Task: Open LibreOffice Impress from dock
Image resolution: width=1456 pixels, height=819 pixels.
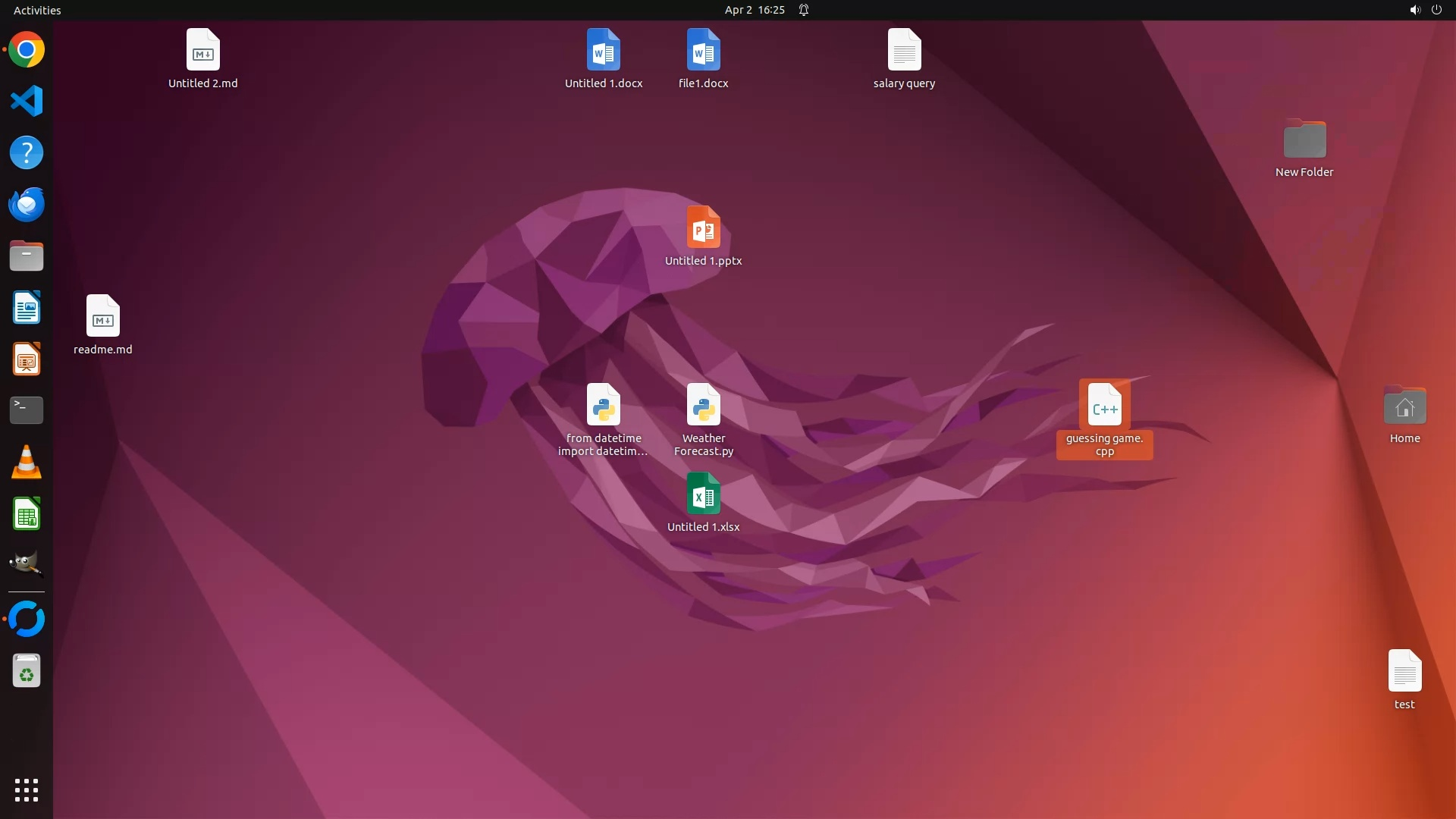Action: pyautogui.click(x=27, y=359)
